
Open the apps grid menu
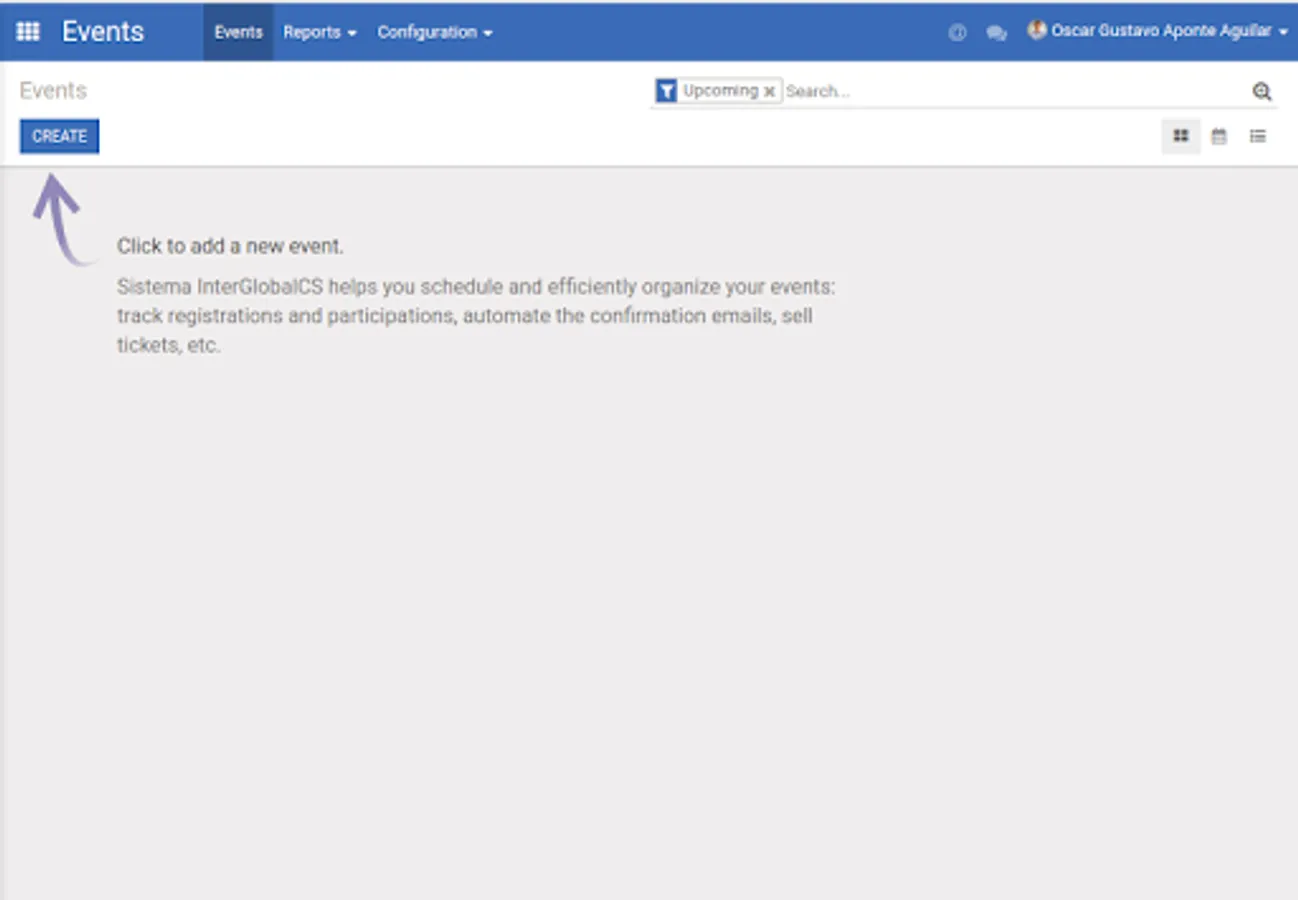coord(28,32)
